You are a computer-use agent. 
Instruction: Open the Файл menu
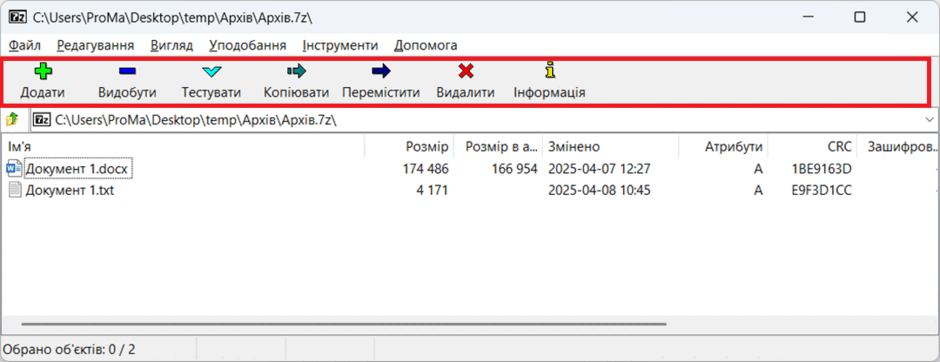coord(25,45)
